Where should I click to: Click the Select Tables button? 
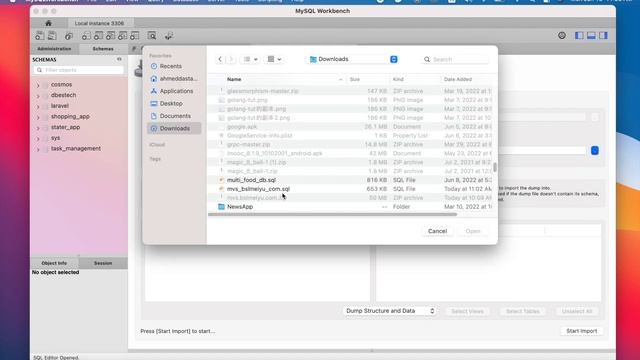(x=523, y=311)
